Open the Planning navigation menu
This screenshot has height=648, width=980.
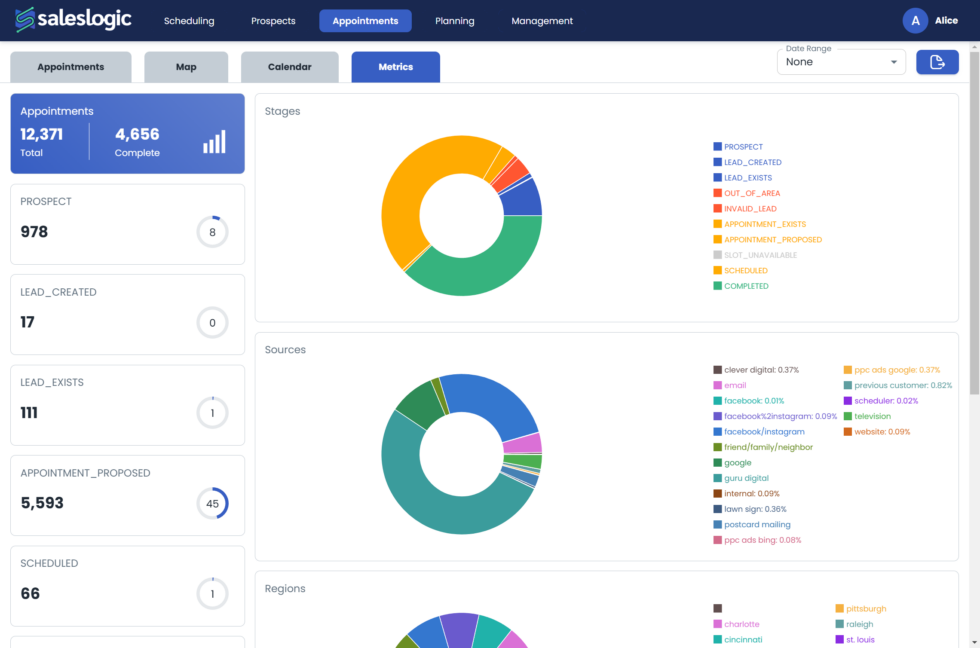click(x=455, y=21)
